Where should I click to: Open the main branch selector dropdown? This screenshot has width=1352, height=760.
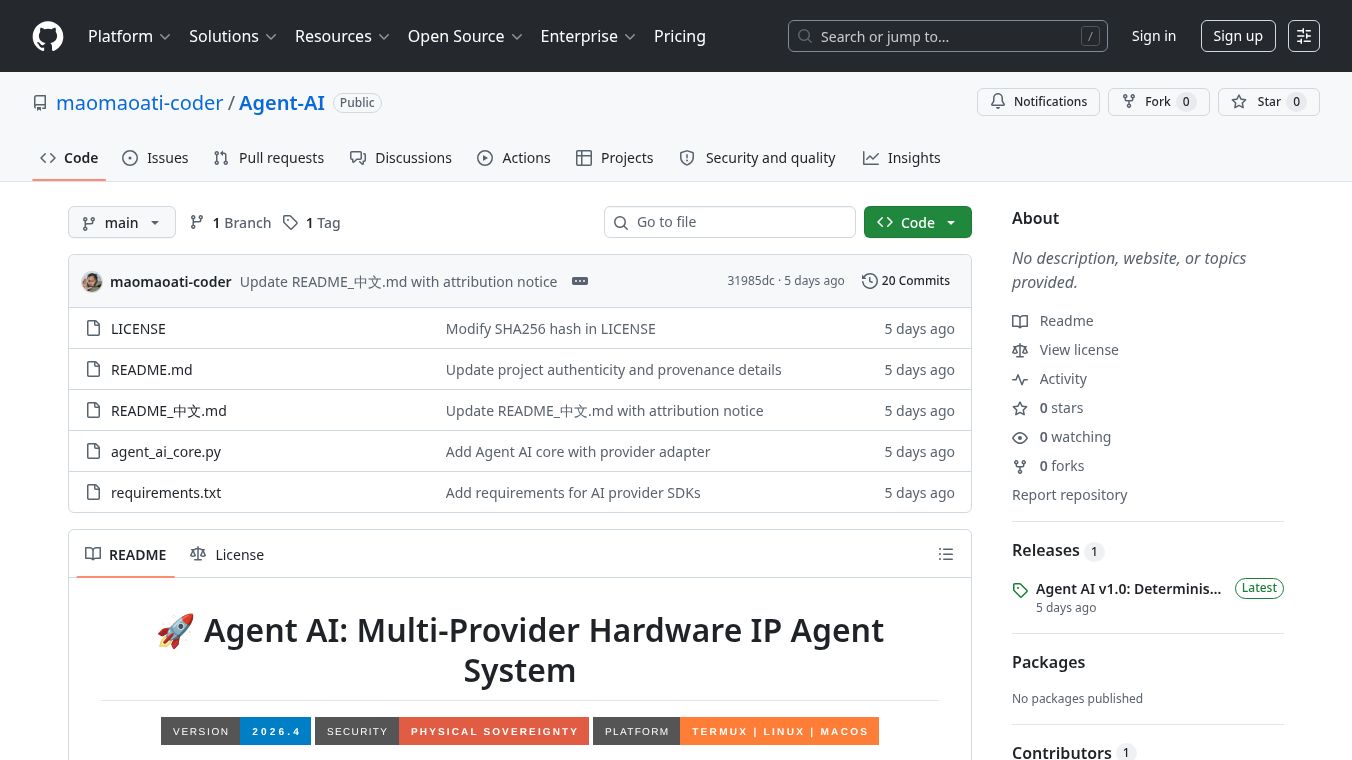click(122, 222)
